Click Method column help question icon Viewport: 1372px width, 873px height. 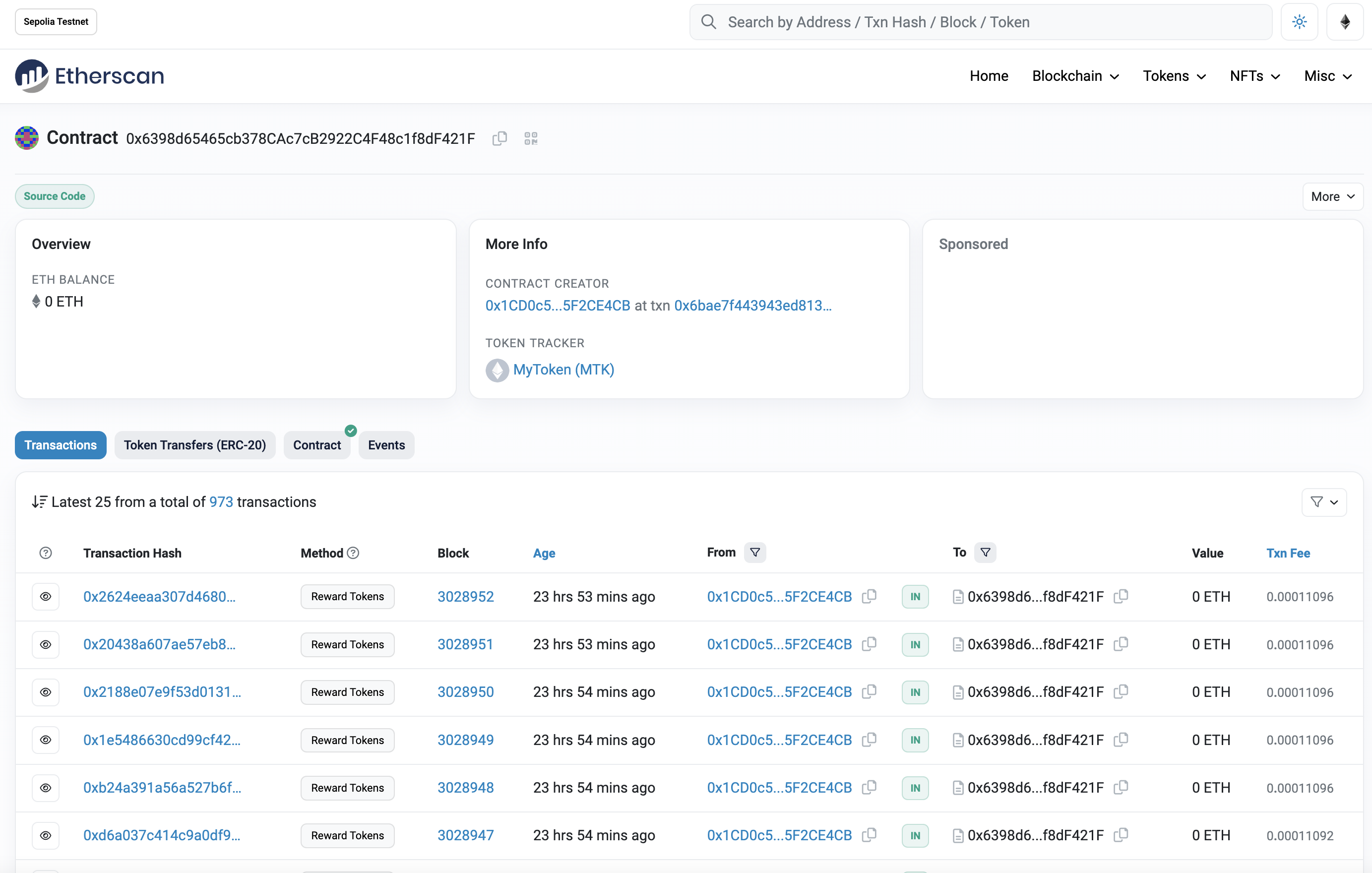click(353, 553)
